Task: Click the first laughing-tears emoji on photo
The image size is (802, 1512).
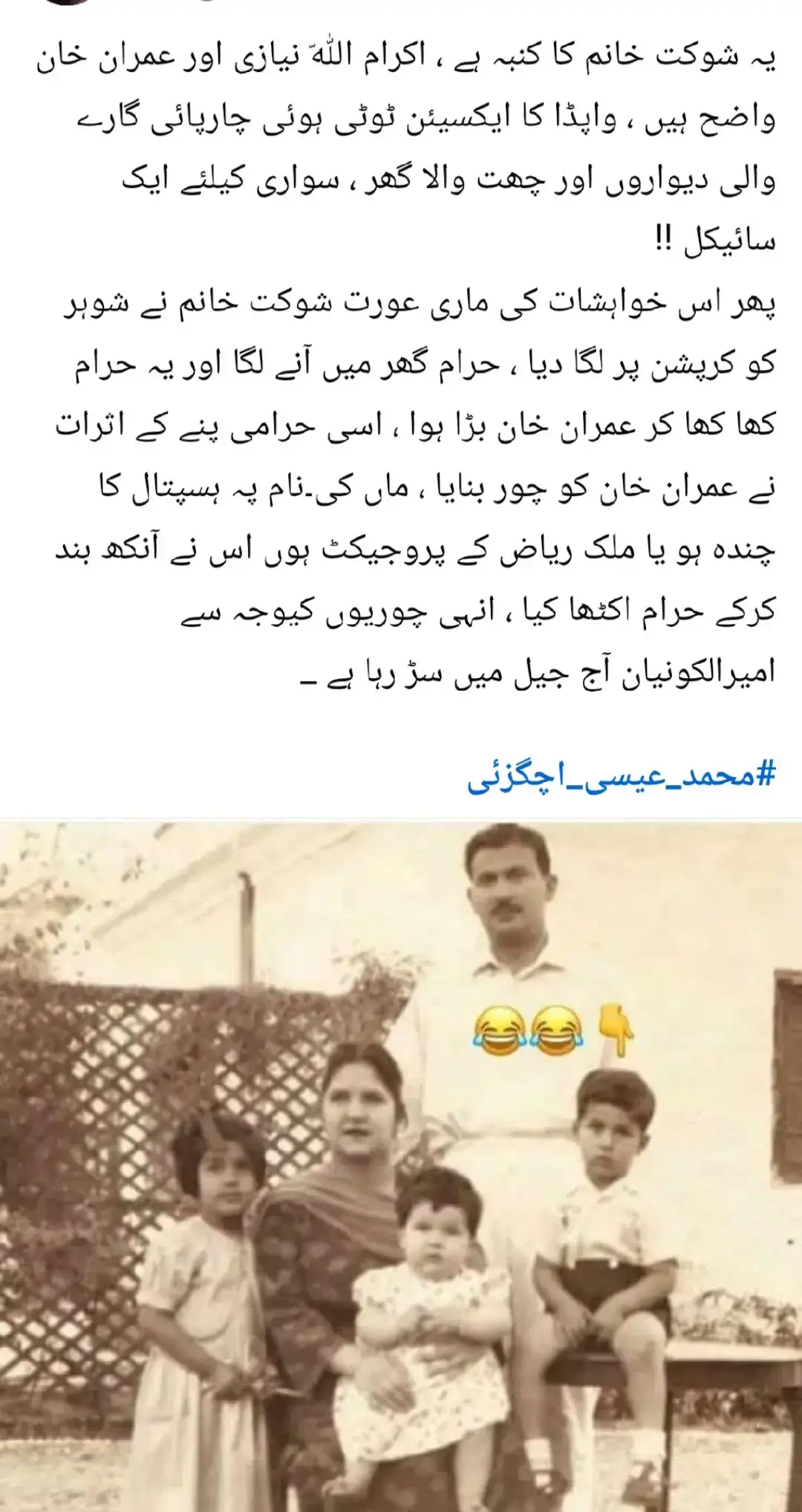Action: pos(499,1032)
